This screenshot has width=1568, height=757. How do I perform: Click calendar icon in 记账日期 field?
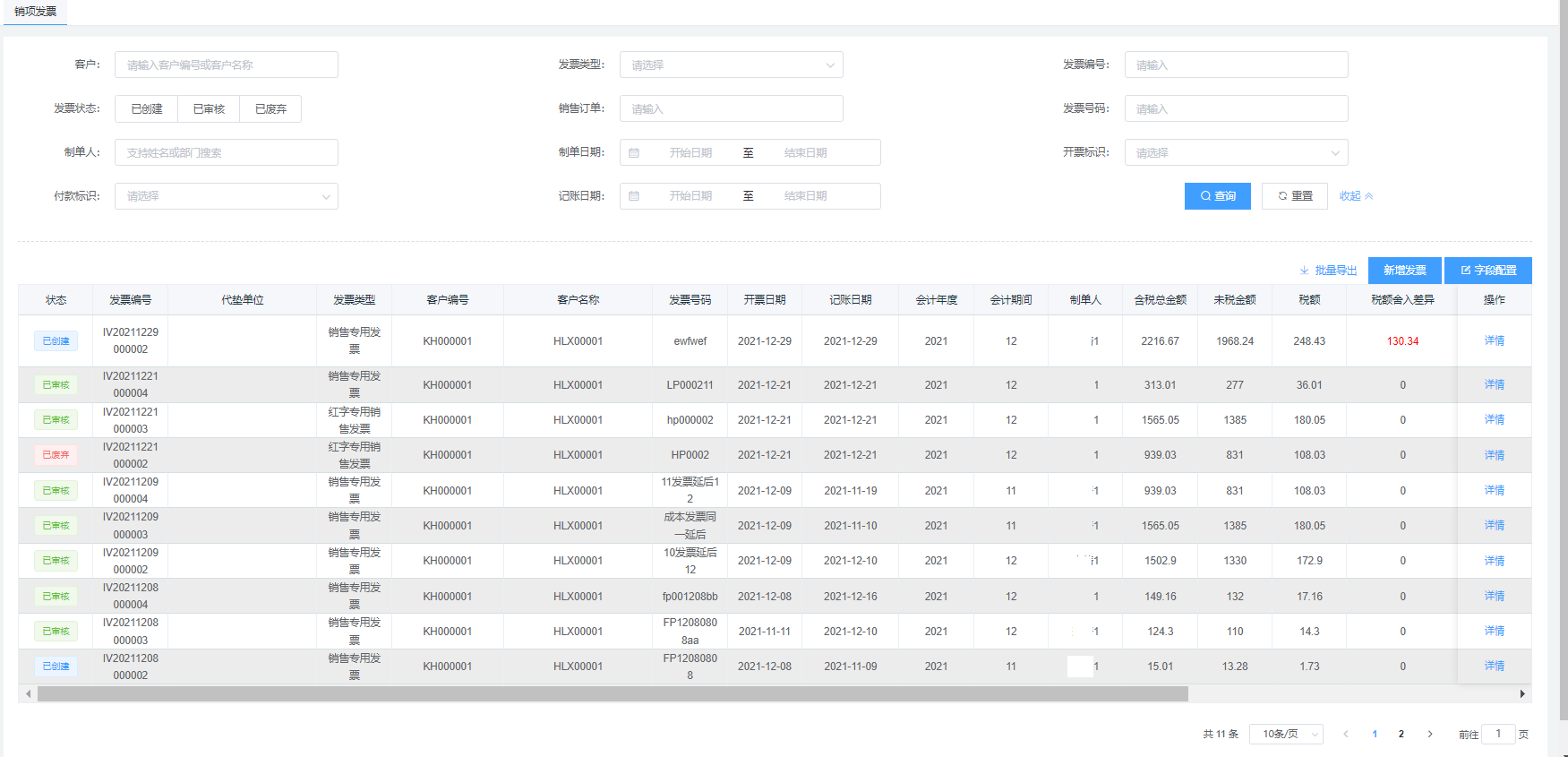(634, 196)
